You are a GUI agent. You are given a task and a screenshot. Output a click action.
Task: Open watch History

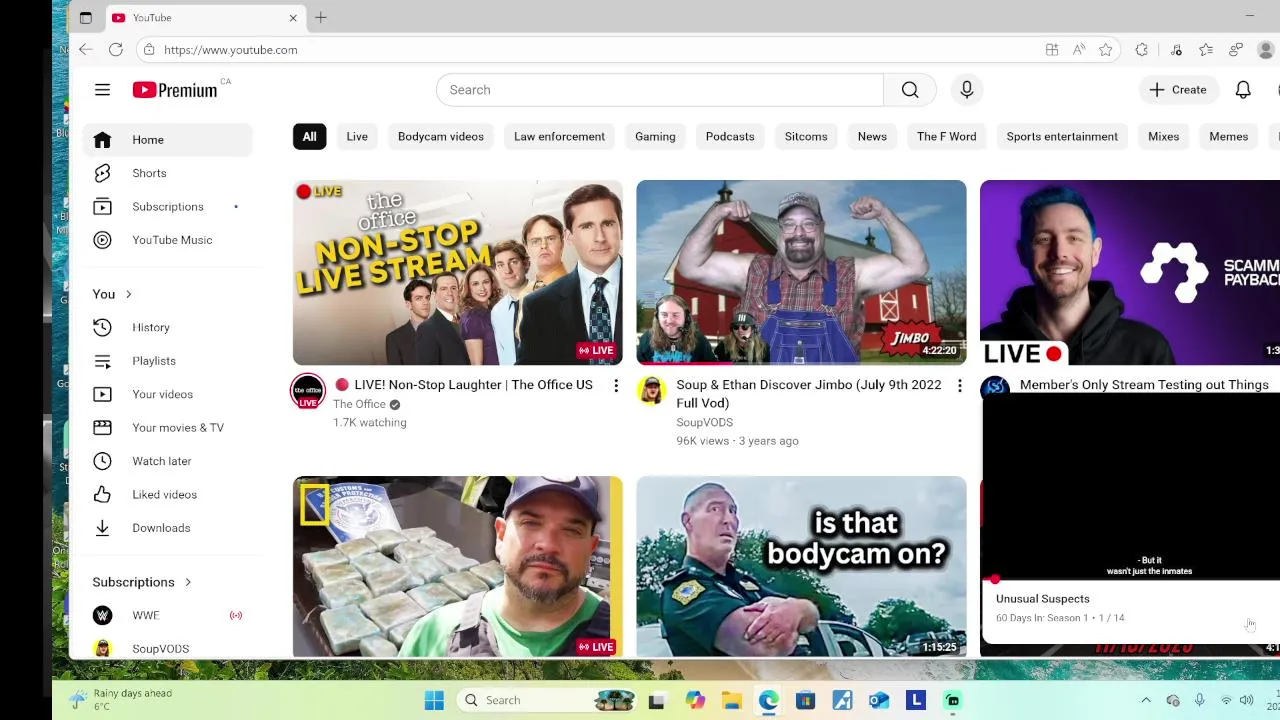pos(167,327)
